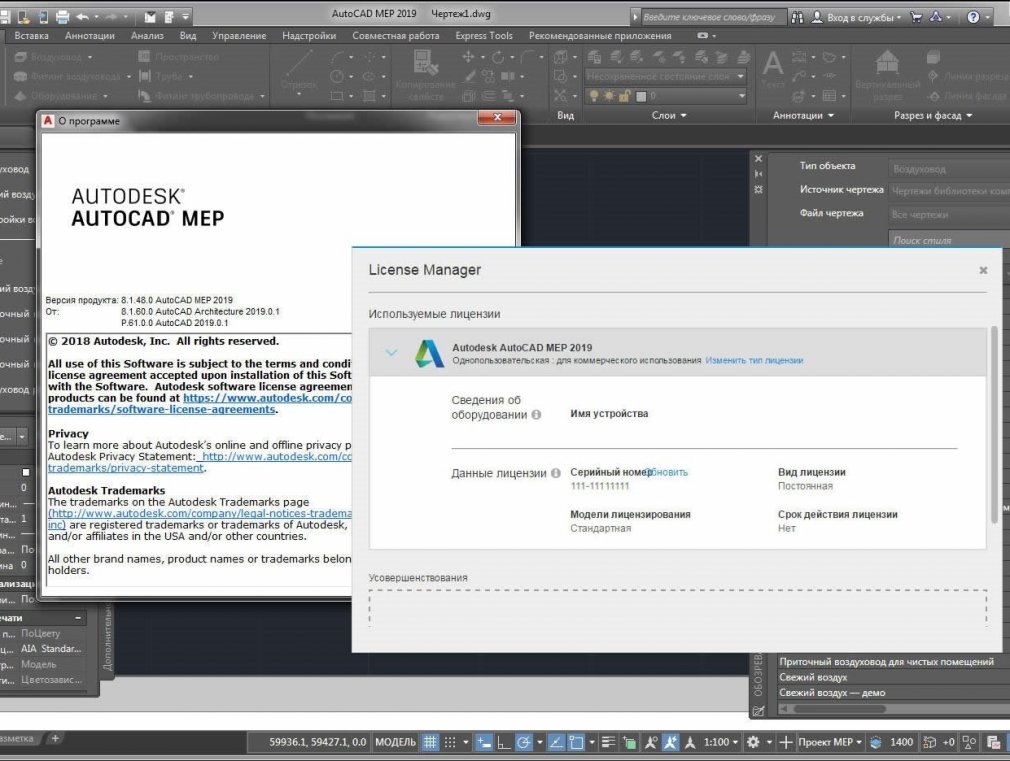Open the Совместная работа ribbon tab

[395, 36]
